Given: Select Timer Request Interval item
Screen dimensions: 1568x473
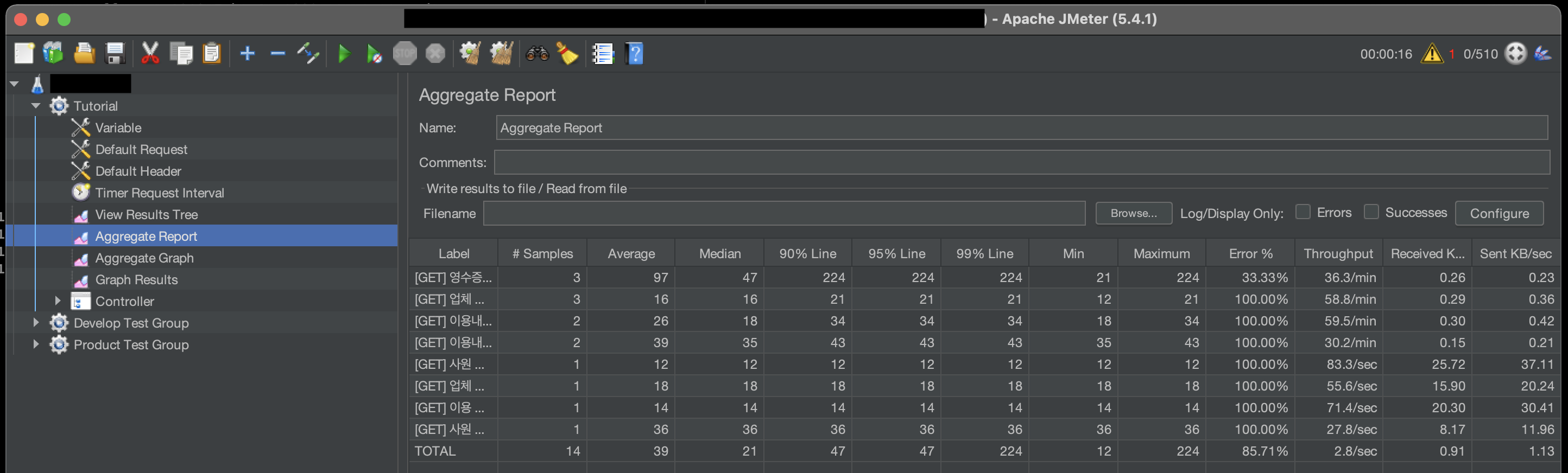Looking at the screenshot, I should pos(160,193).
